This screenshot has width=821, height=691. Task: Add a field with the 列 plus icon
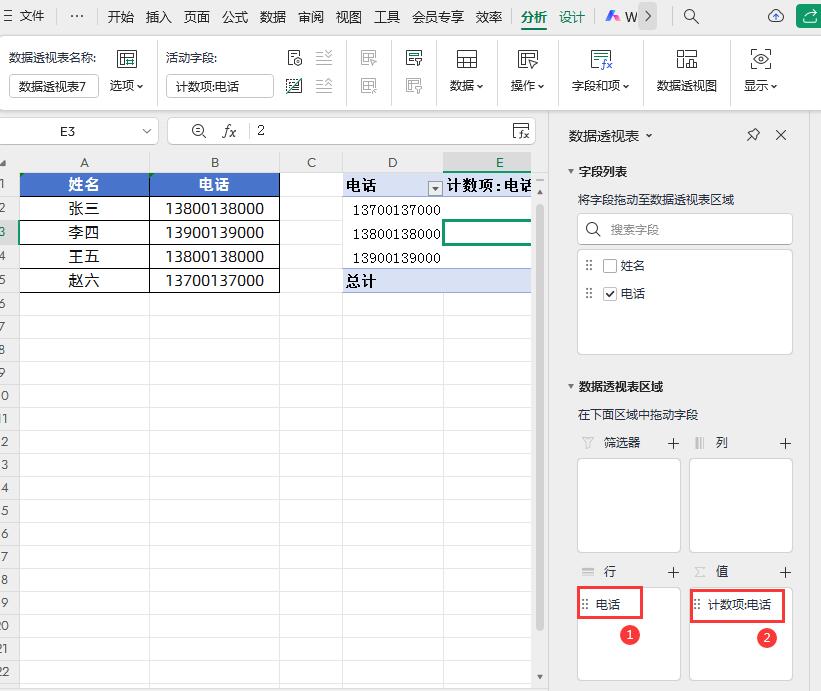coord(785,443)
